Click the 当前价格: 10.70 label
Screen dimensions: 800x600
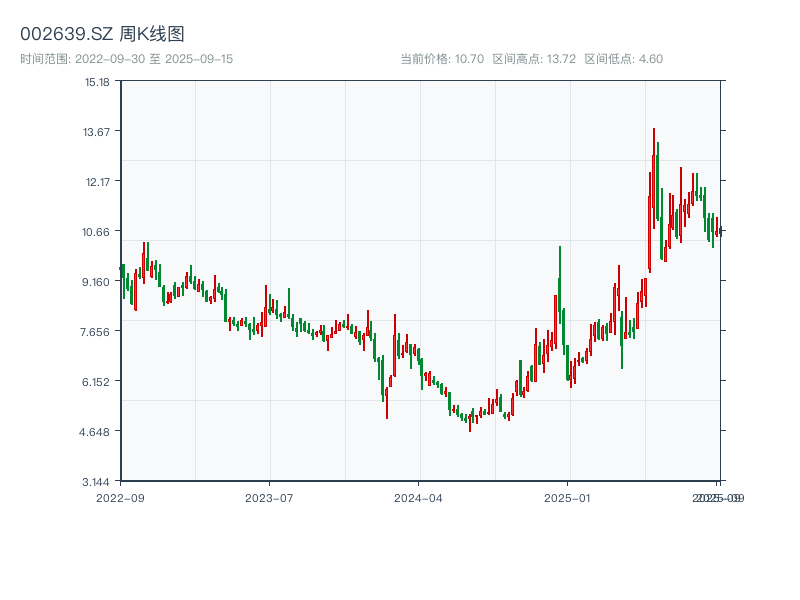[442, 59]
